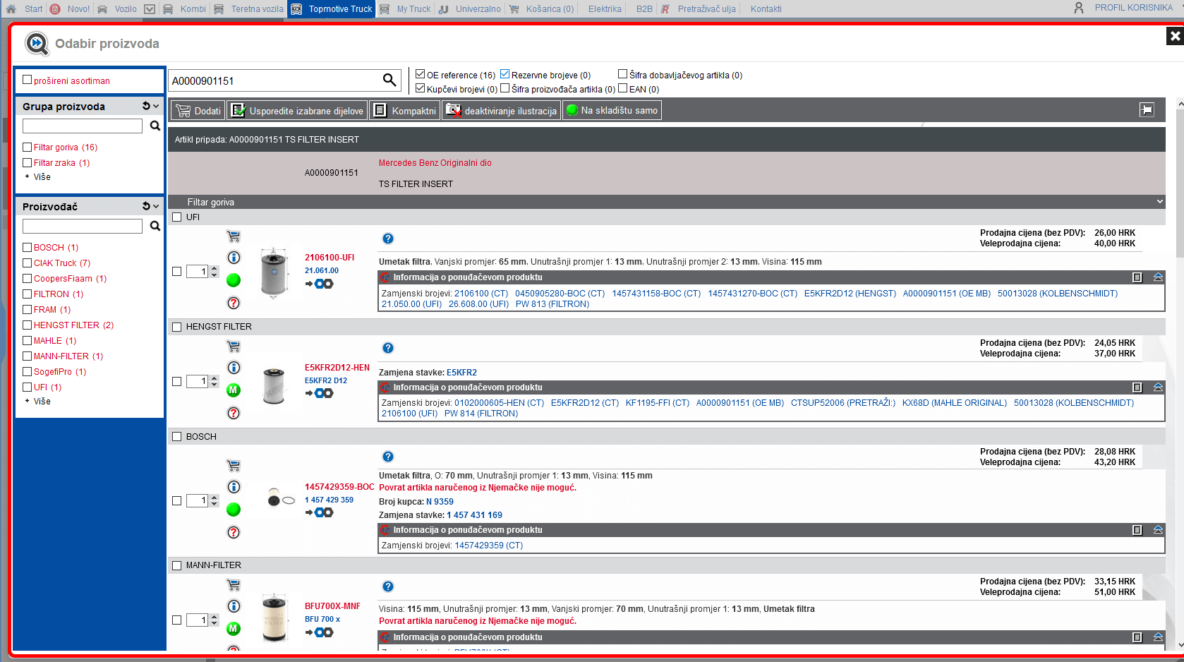Image resolution: width=1184 pixels, height=662 pixels.
Task: Click the link icon under 21.061.00
Action: click(319, 284)
